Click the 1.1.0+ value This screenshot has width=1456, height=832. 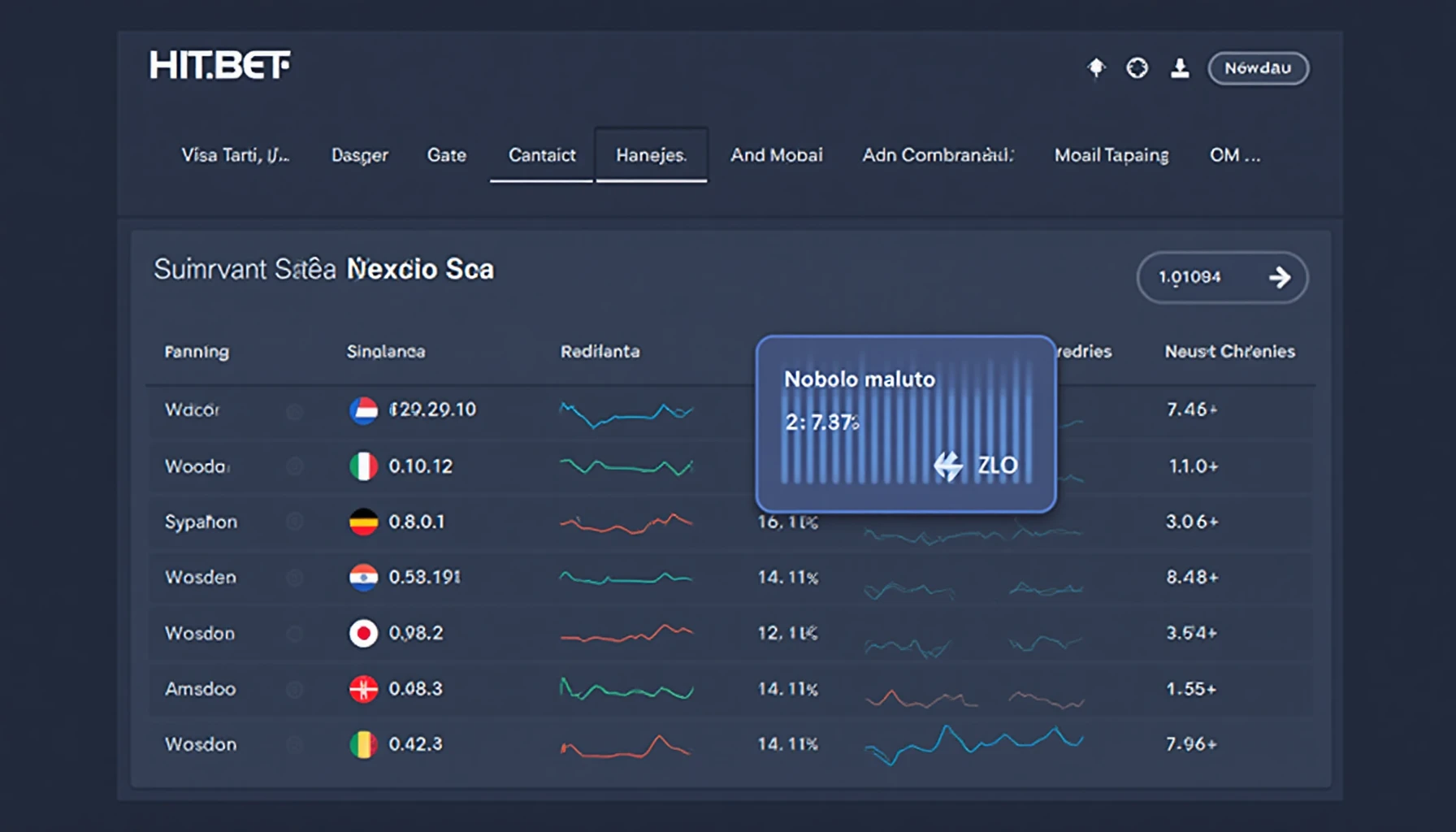(1193, 466)
